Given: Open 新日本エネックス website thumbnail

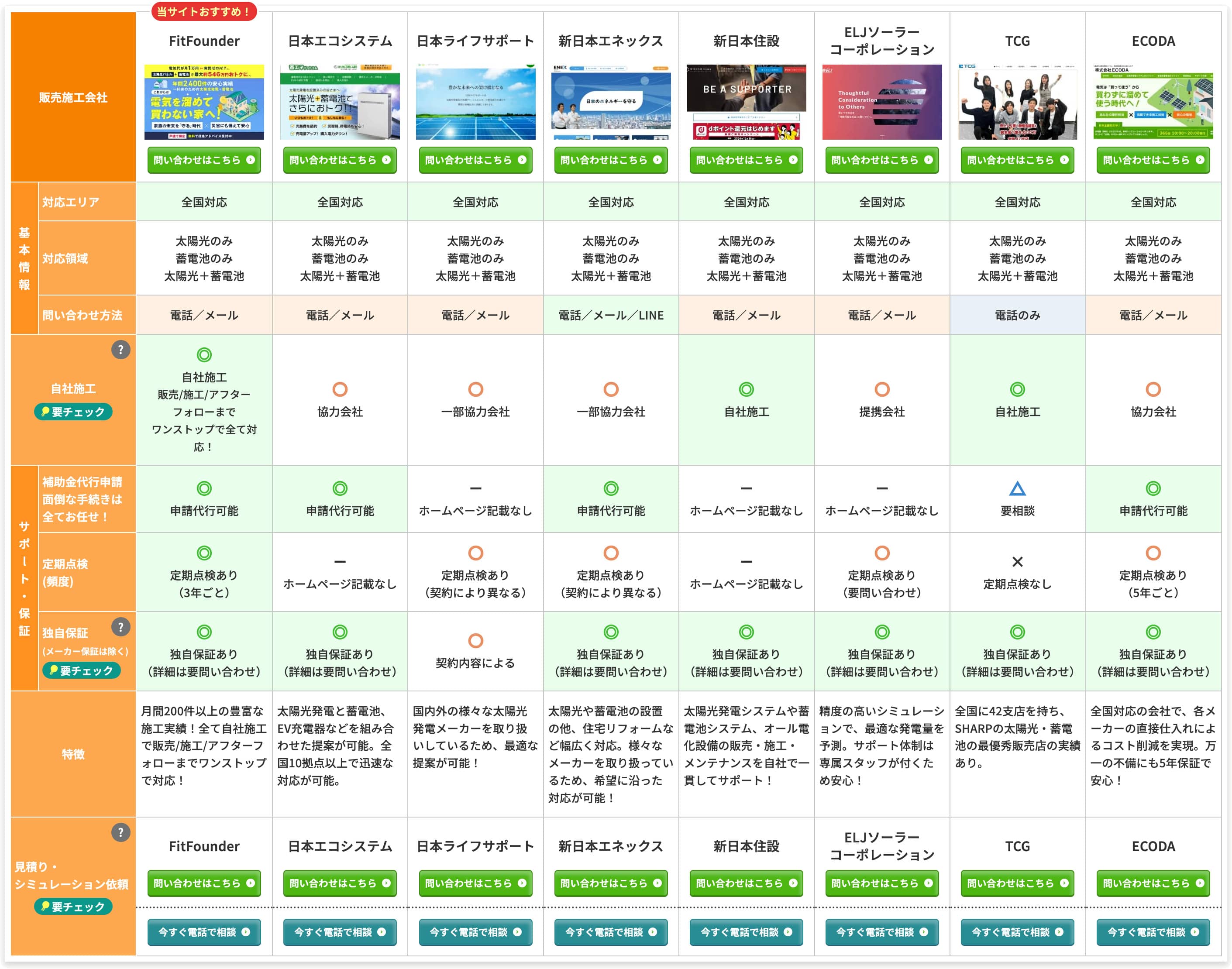Looking at the screenshot, I should pos(611,102).
